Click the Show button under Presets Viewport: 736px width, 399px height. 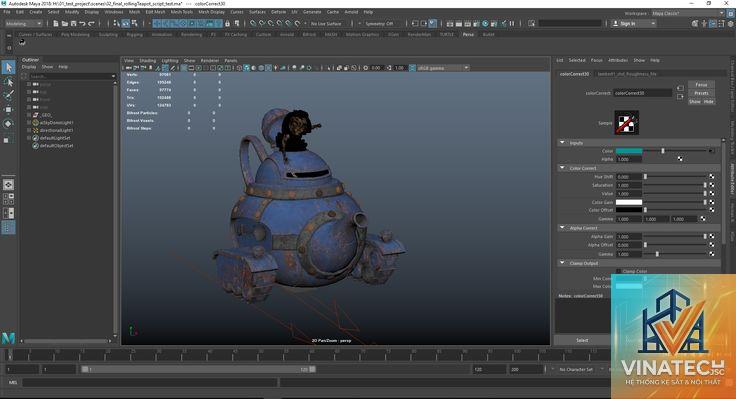(x=695, y=101)
